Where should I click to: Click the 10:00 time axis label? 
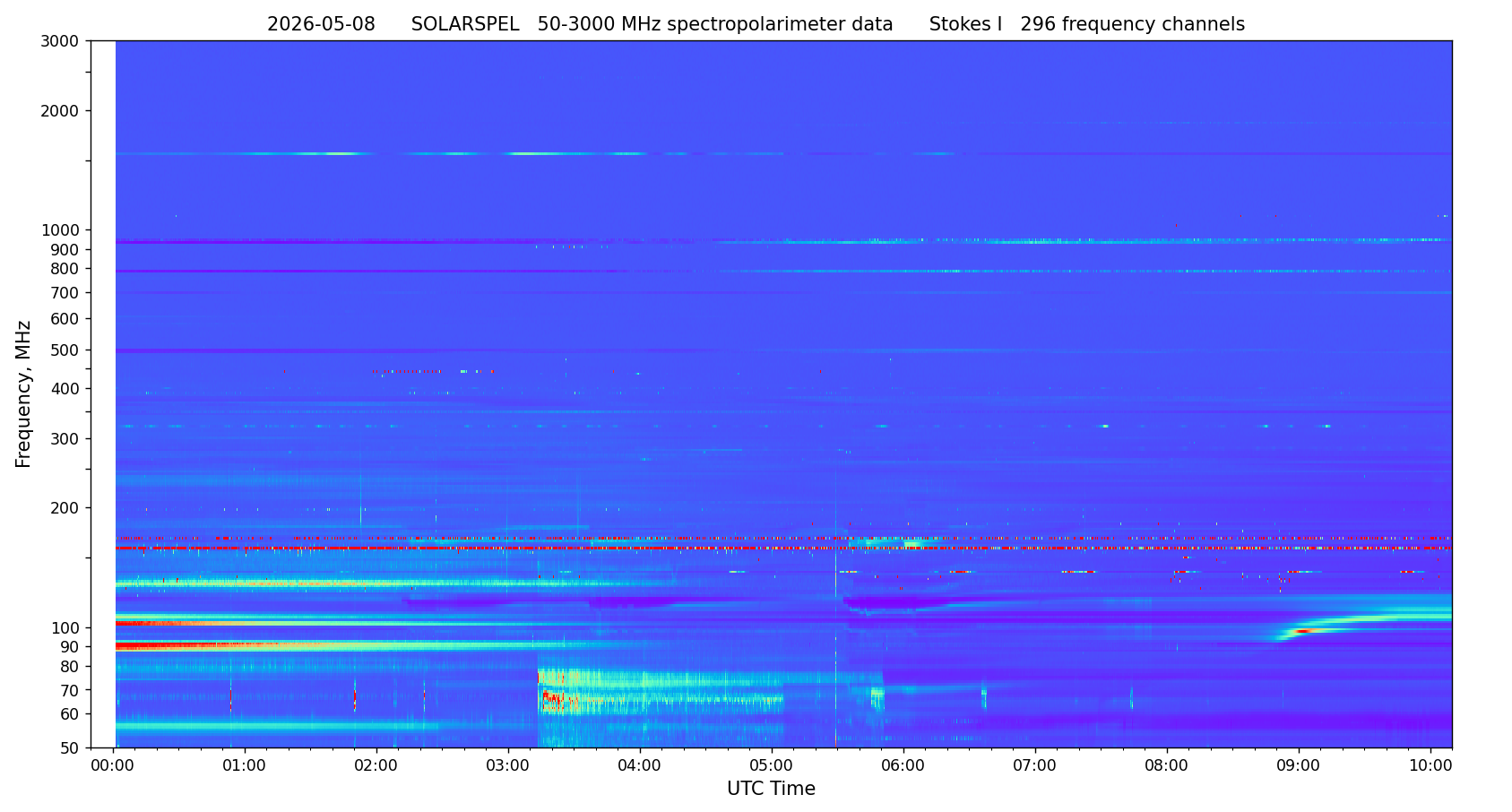[1430, 765]
